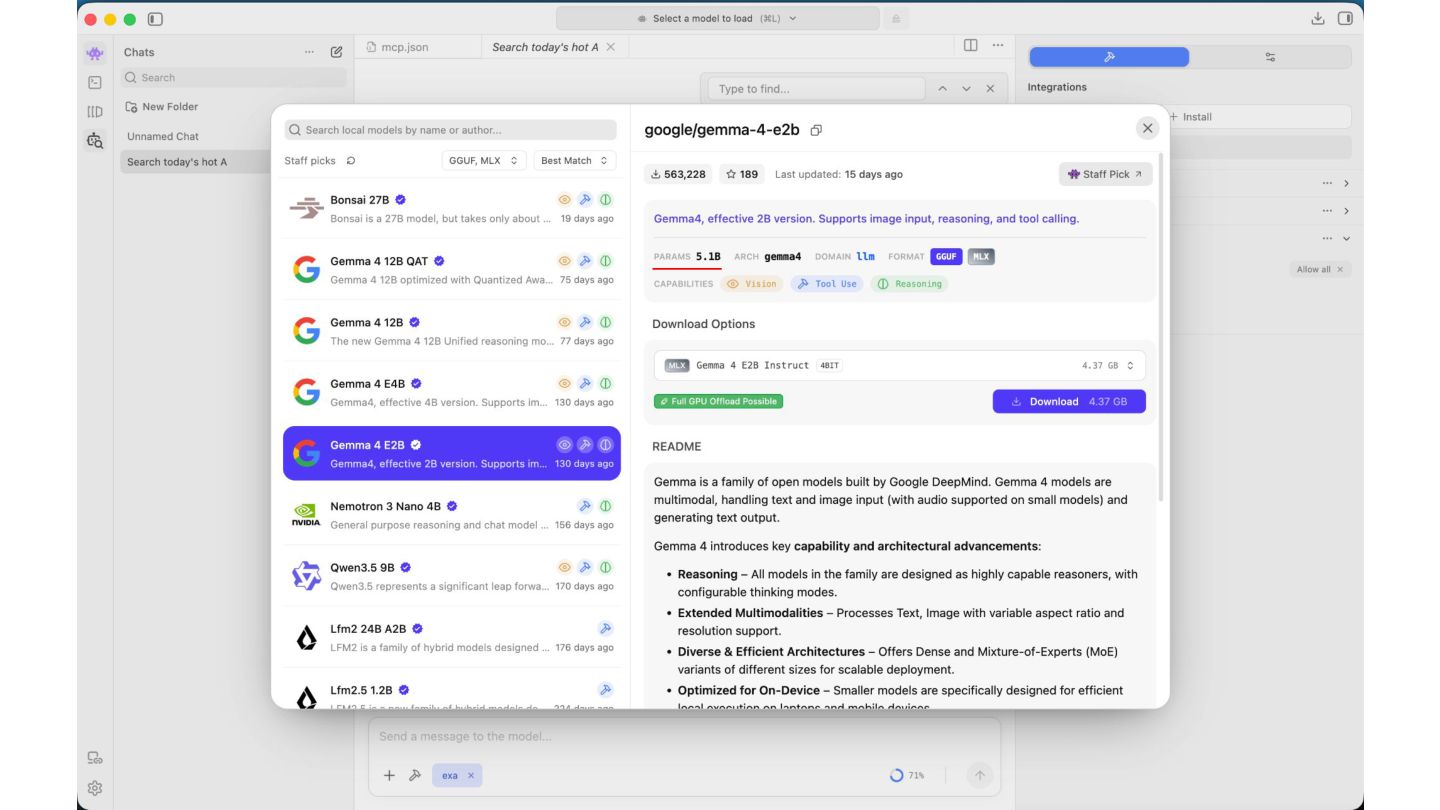The width and height of the screenshot is (1440, 810).
Task: Focus the Chats search field
Action: (x=234, y=77)
